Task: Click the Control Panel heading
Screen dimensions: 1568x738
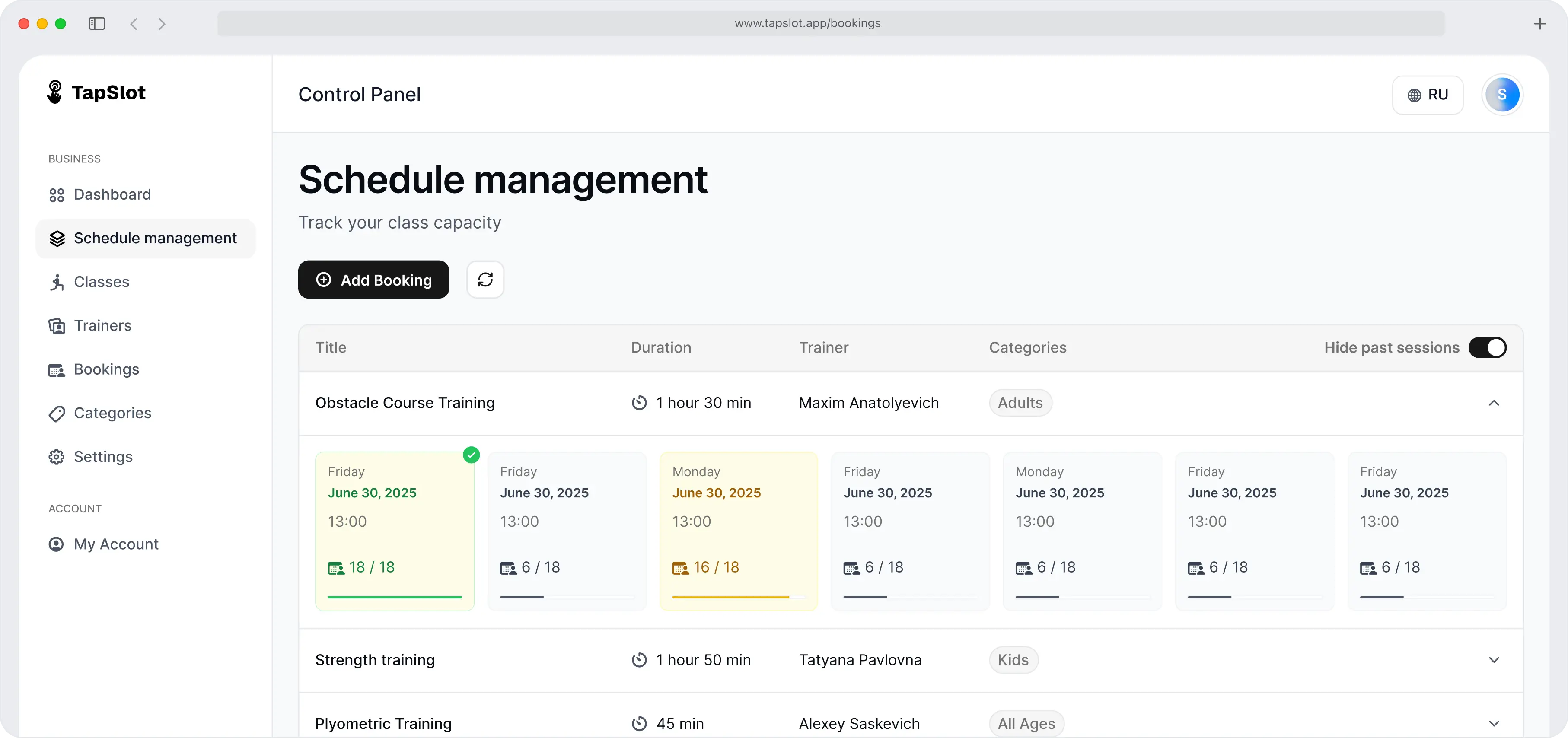Action: [359, 95]
